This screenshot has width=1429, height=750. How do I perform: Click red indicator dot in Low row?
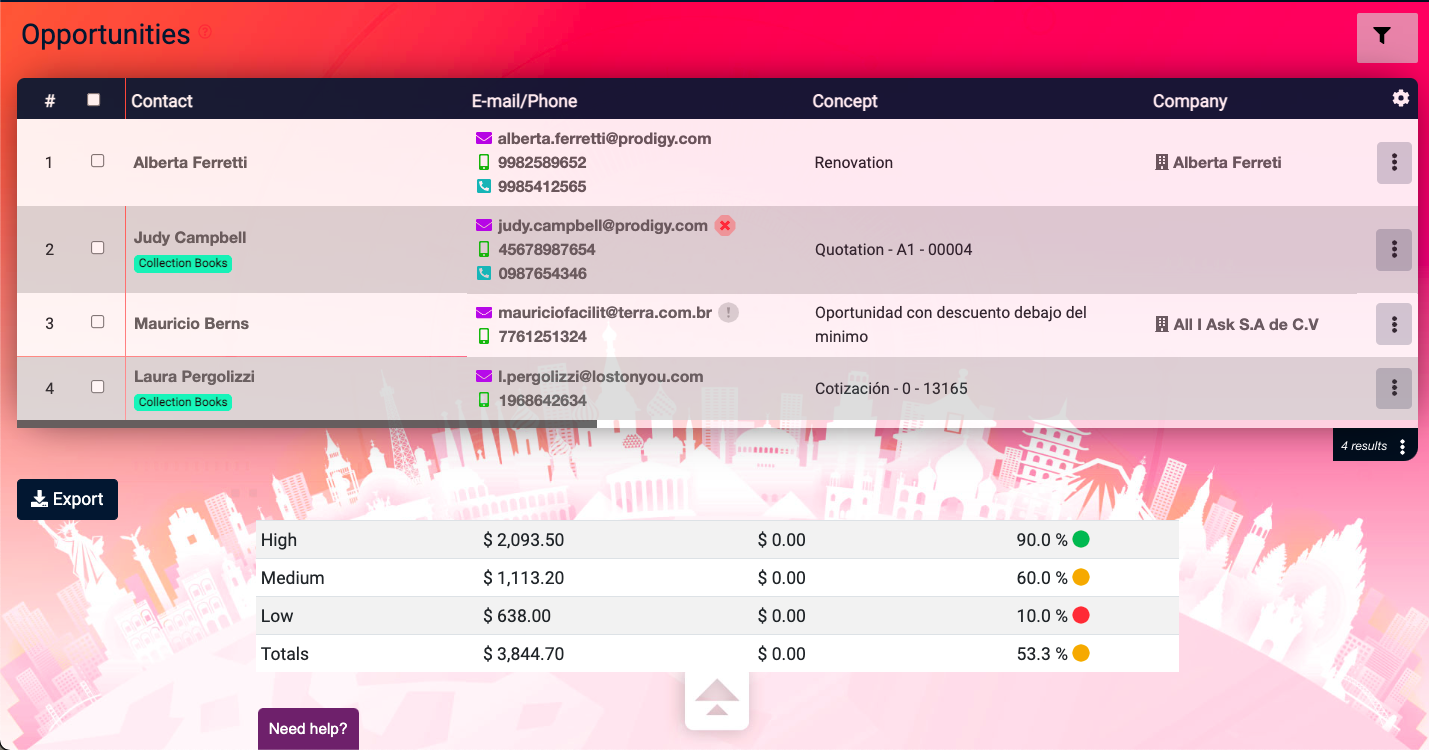(1081, 616)
